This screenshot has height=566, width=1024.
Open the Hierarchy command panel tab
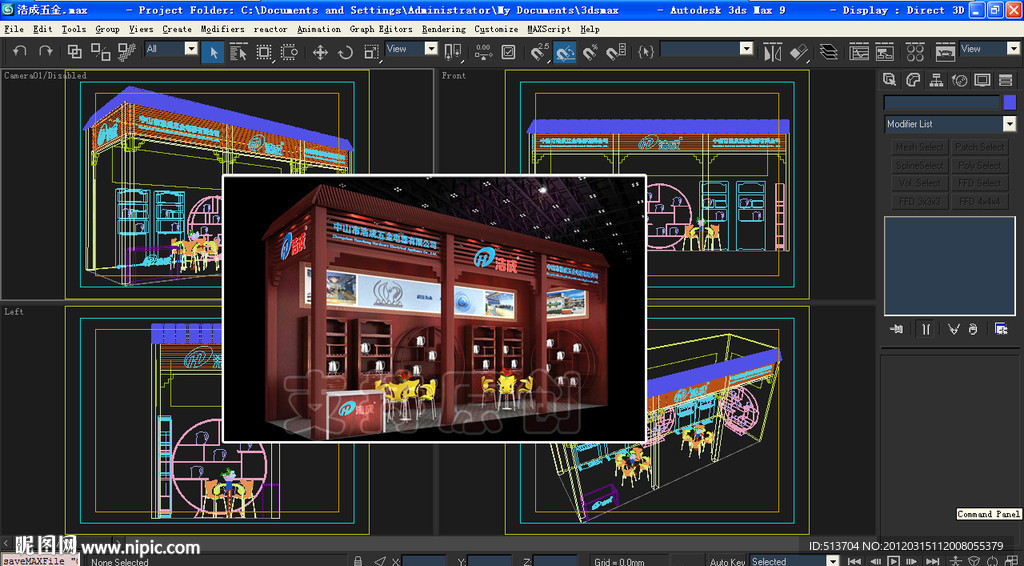(x=936, y=80)
